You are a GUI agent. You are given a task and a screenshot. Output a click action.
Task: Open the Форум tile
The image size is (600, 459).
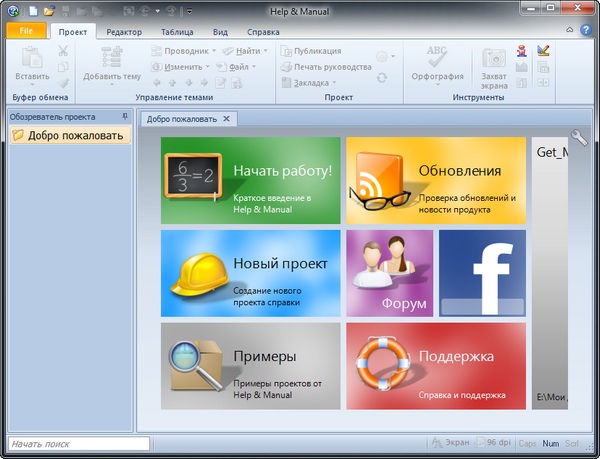[389, 272]
